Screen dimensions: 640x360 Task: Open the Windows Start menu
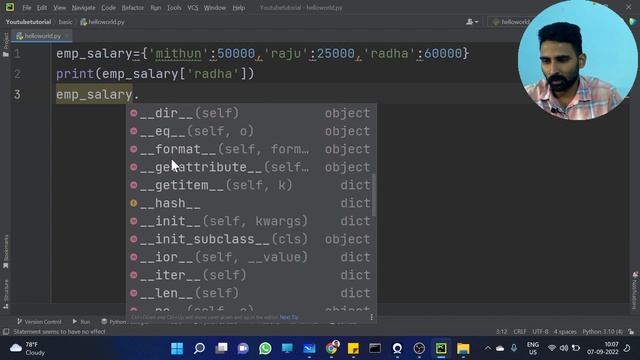coord(177,349)
